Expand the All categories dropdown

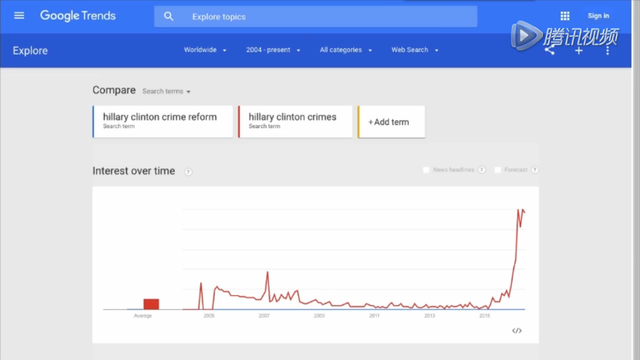pyautogui.click(x=346, y=50)
